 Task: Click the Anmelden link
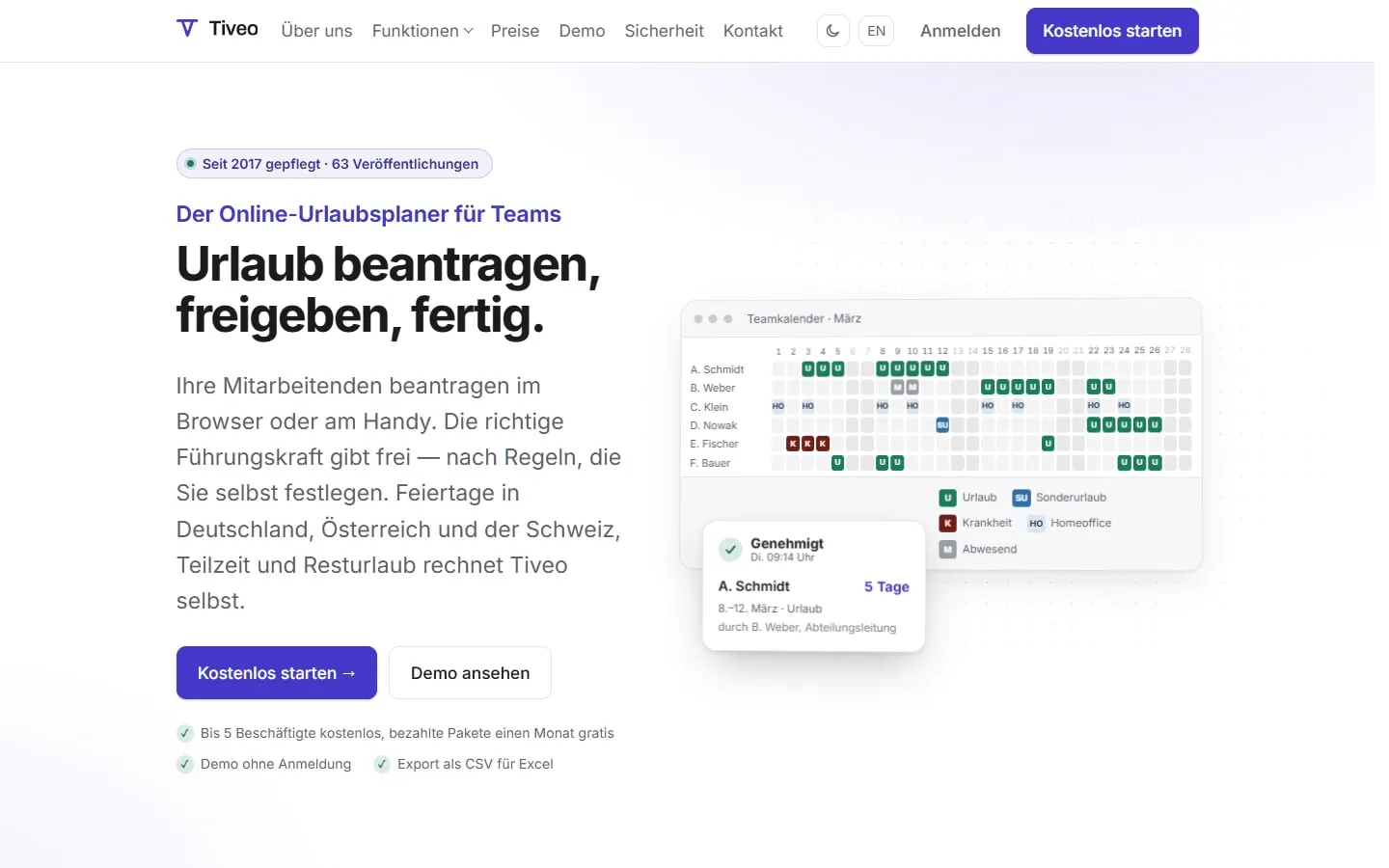point(960,31)
